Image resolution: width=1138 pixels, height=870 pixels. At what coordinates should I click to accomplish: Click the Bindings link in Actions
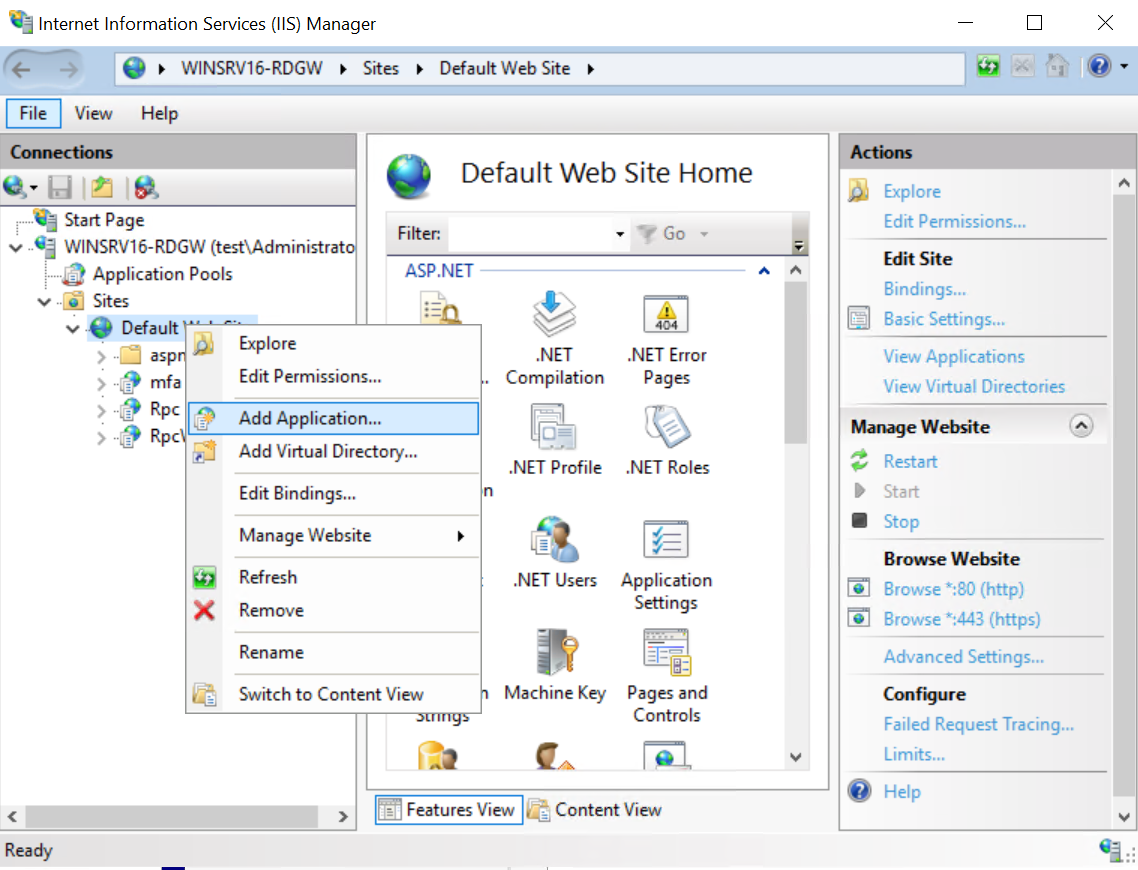point(924,289)
